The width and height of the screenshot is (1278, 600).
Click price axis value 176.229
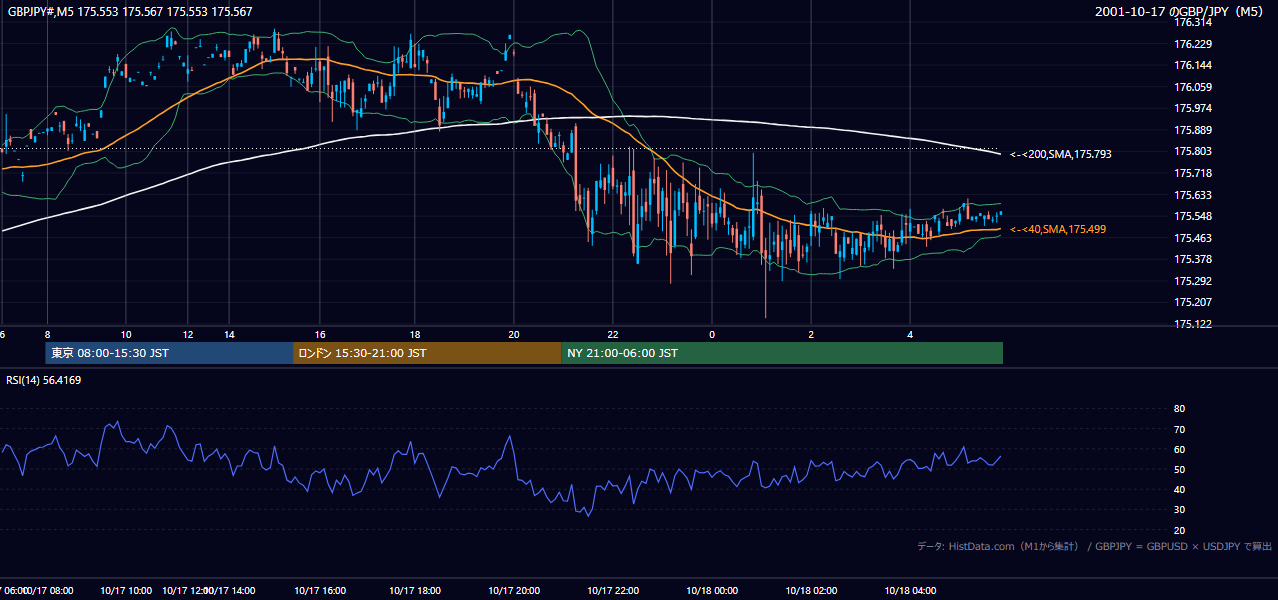pyautogui.click(x=1193, y=44)
